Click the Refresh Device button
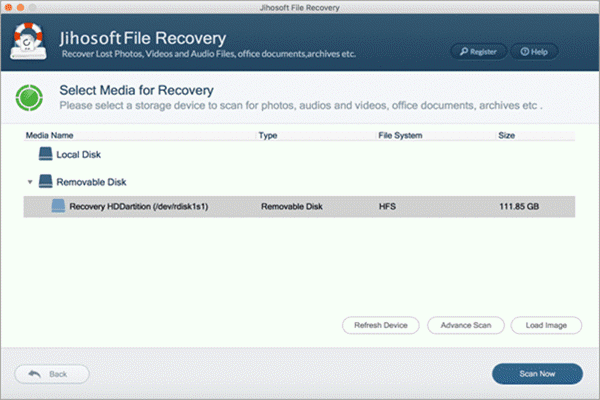 (381, 325)
